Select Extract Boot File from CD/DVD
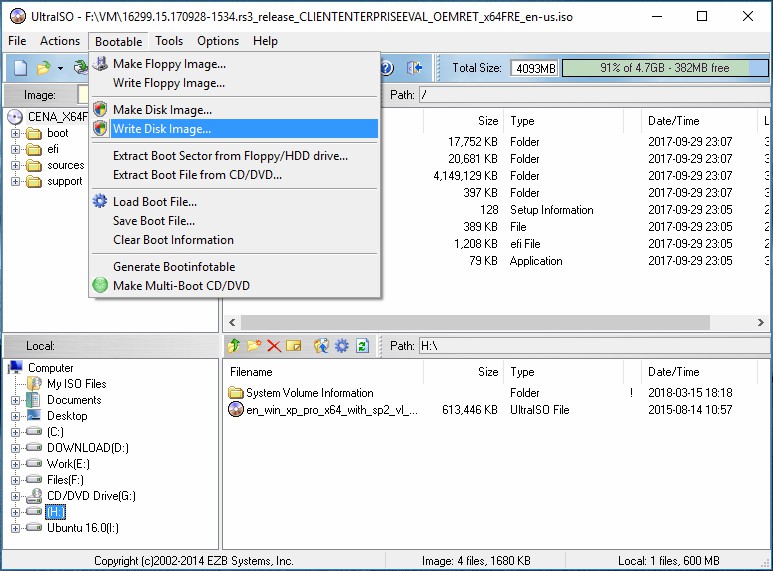 coord(235,175)
